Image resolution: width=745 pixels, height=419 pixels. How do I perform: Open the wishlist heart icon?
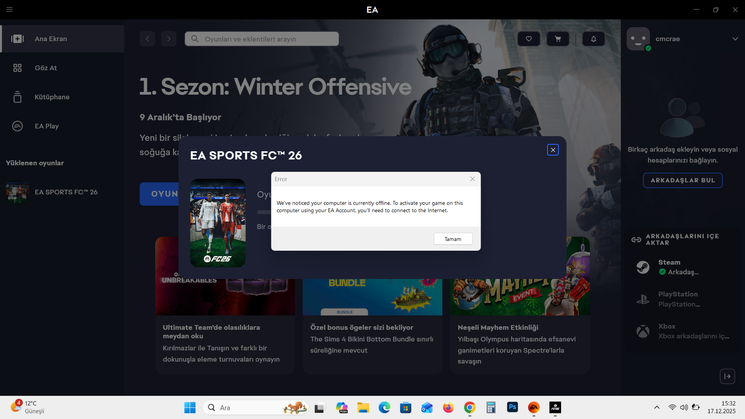click(530, 39)
